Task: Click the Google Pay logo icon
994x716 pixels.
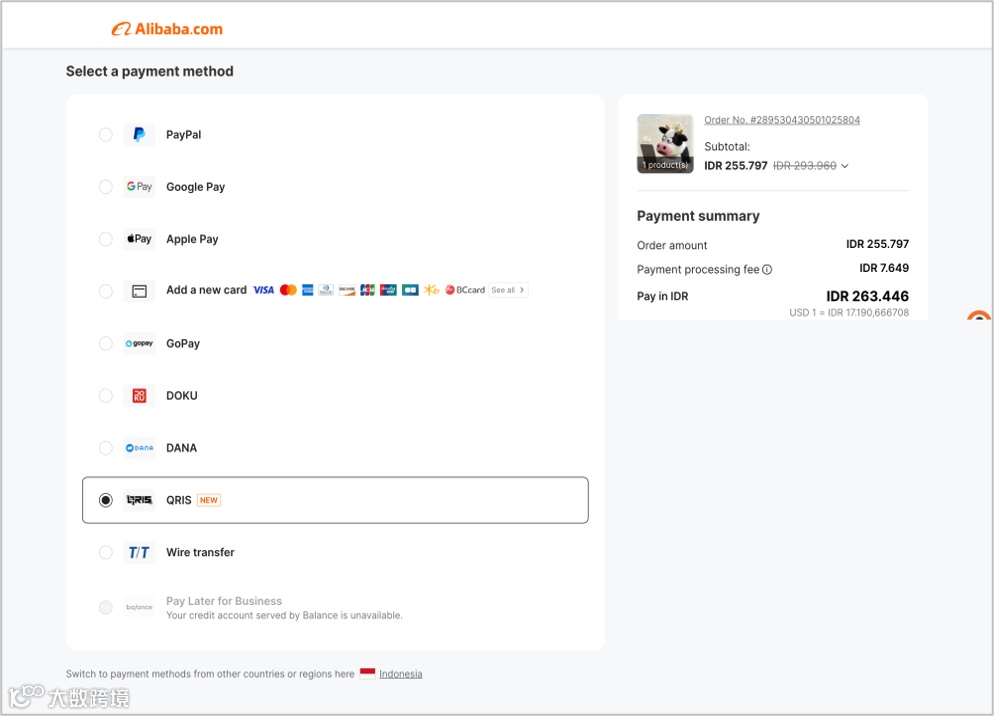Action: (139, 187)
